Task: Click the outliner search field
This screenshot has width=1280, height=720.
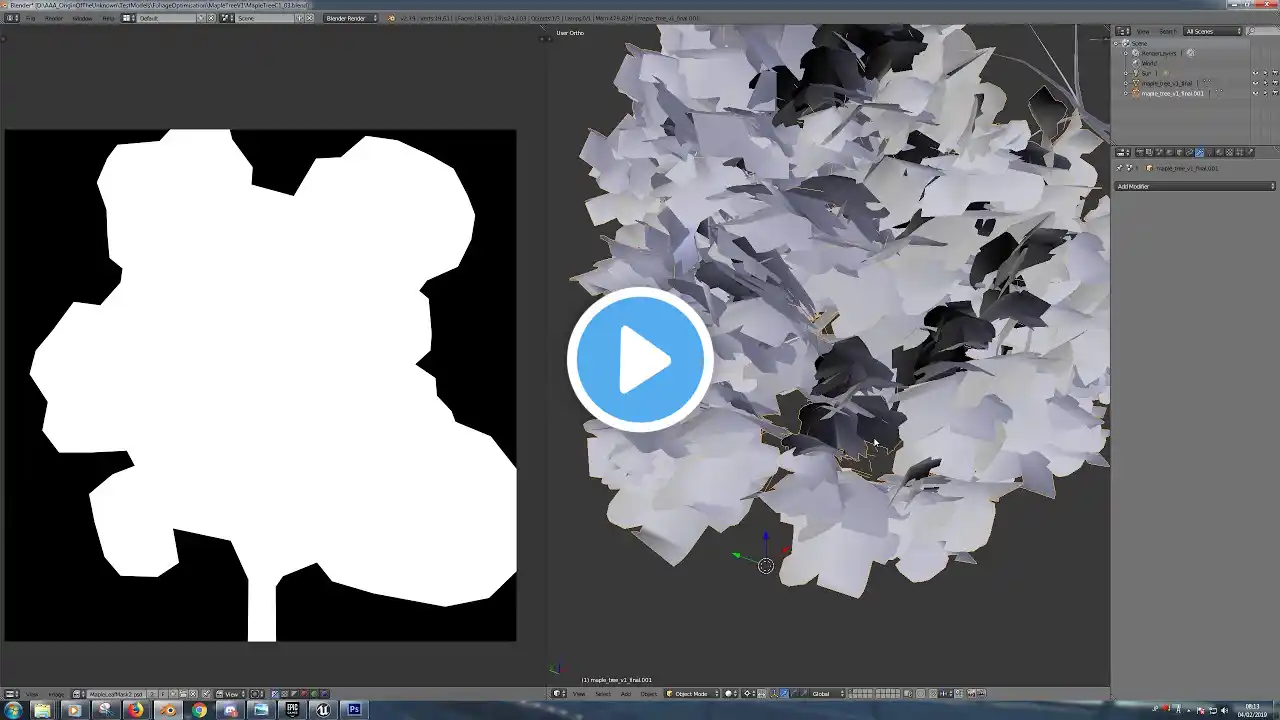Action: (1262, 31)
